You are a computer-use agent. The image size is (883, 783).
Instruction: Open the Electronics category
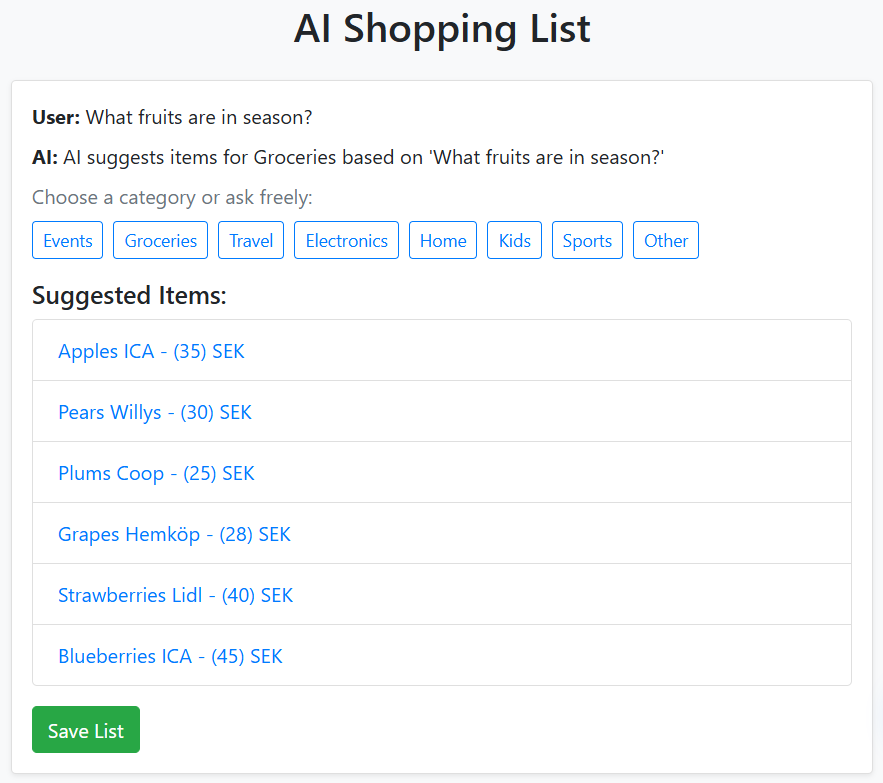(346, 240)
